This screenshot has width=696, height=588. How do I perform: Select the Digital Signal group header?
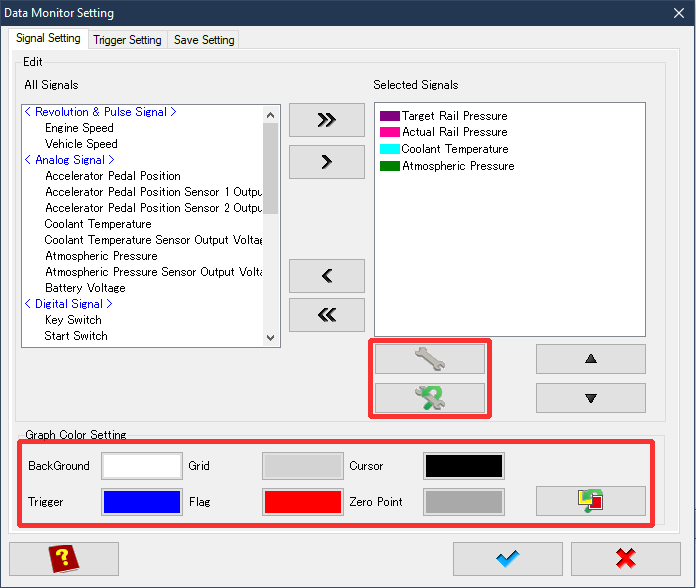click(x=68, y=304)
